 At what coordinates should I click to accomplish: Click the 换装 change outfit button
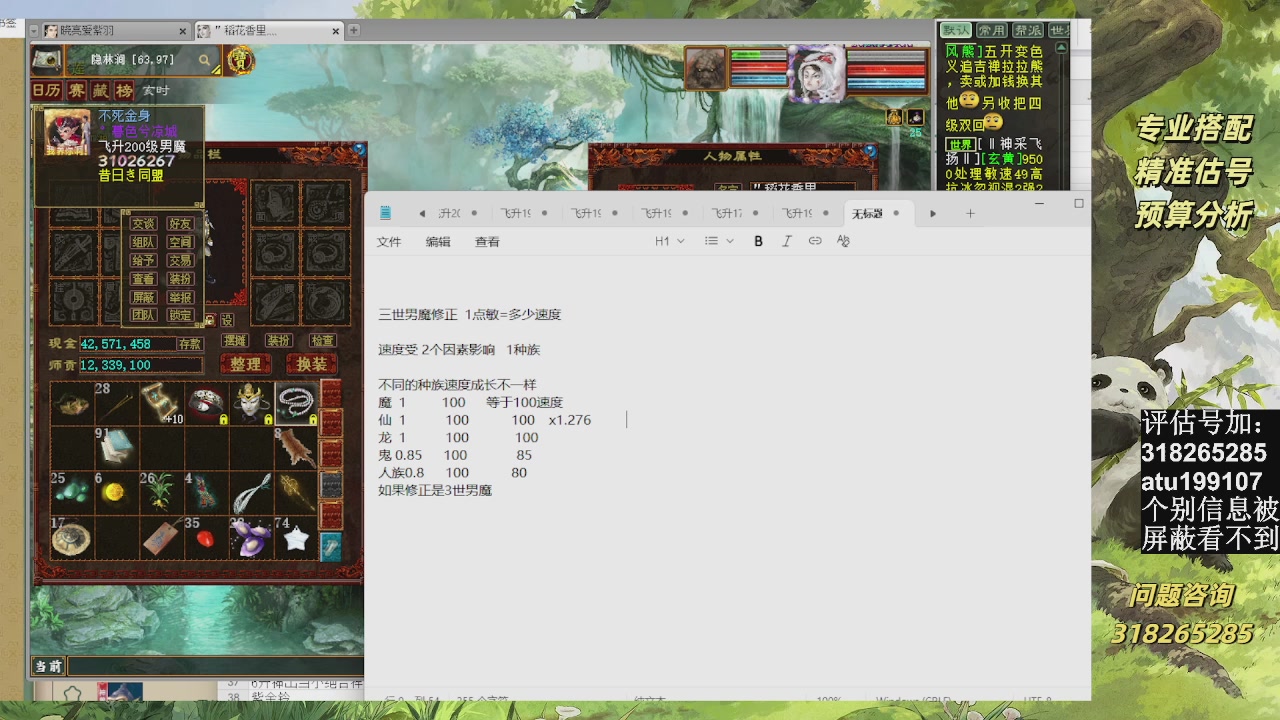pos(311,364)
